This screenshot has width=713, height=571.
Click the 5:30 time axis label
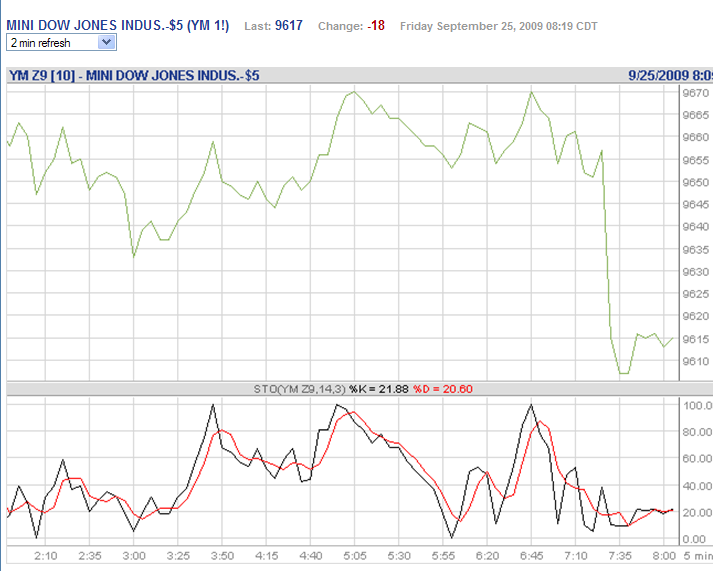[399, 556]
